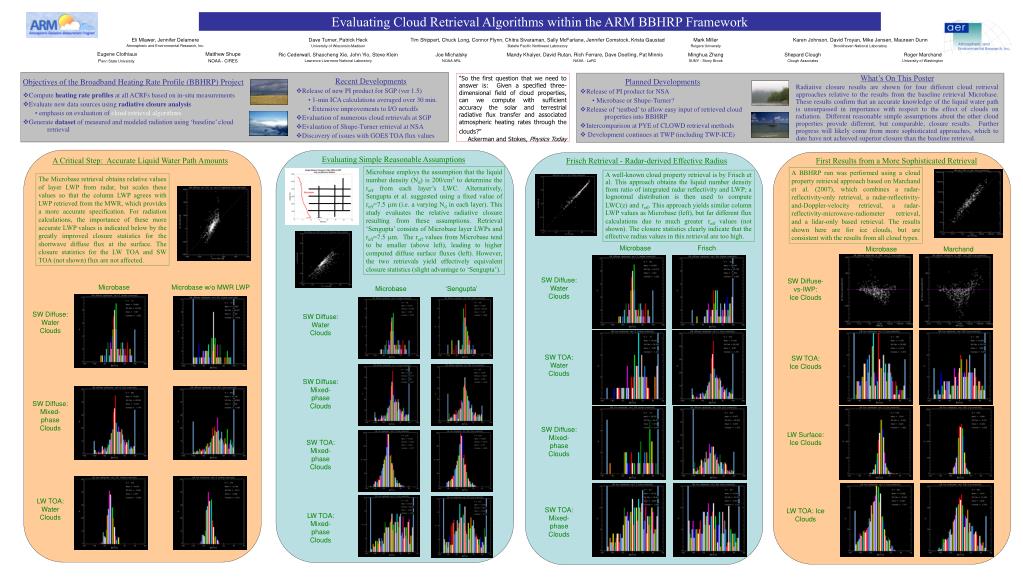
Task: Select the 'Frisch' column label
Action: (x=707, y=248)
